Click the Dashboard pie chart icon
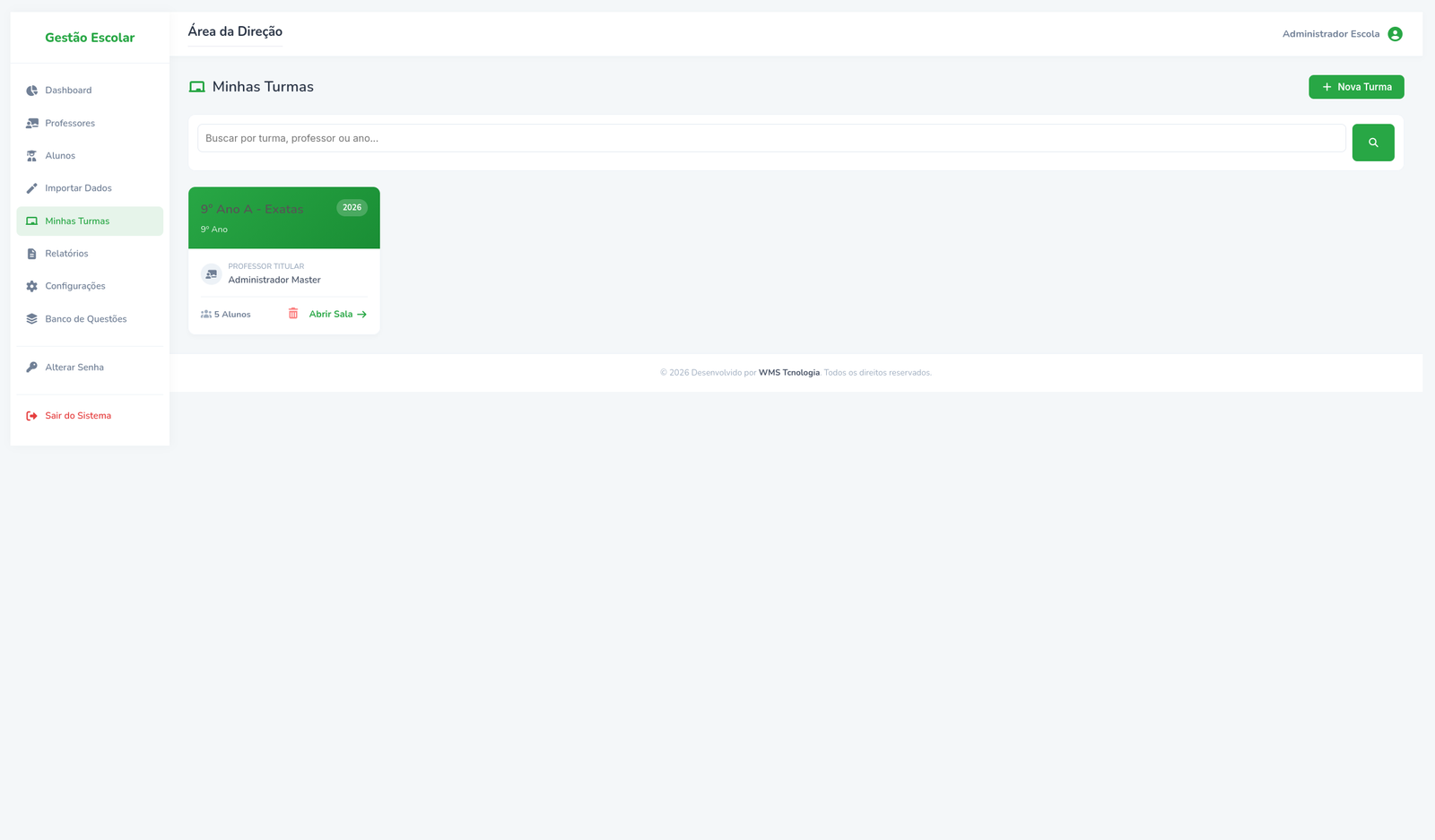Image resolution: width=1435 pixels, height=840 pixels. point(32,91)
